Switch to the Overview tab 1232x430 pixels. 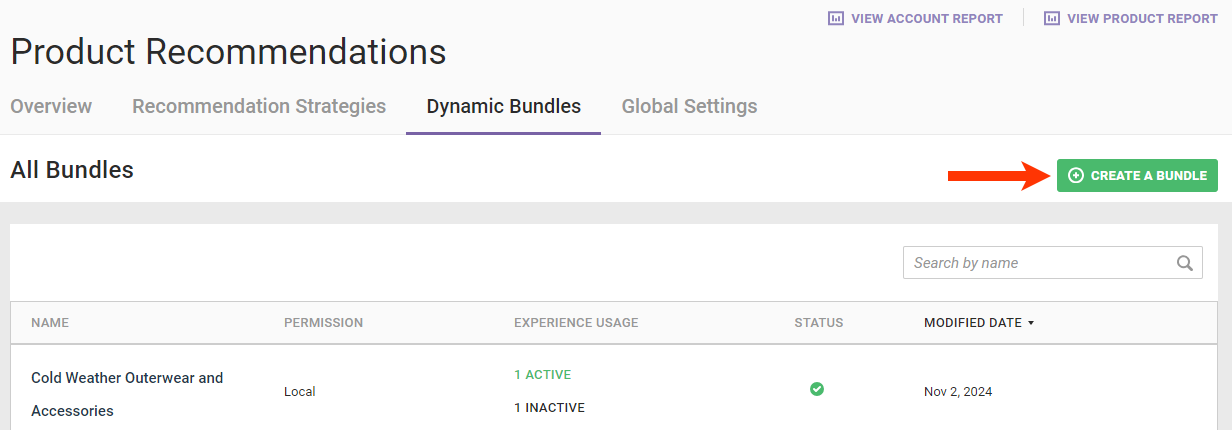tap(51, 106)
